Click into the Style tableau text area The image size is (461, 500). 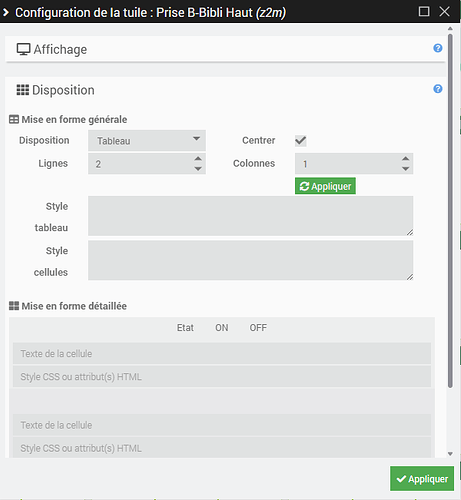click(251, 216)
